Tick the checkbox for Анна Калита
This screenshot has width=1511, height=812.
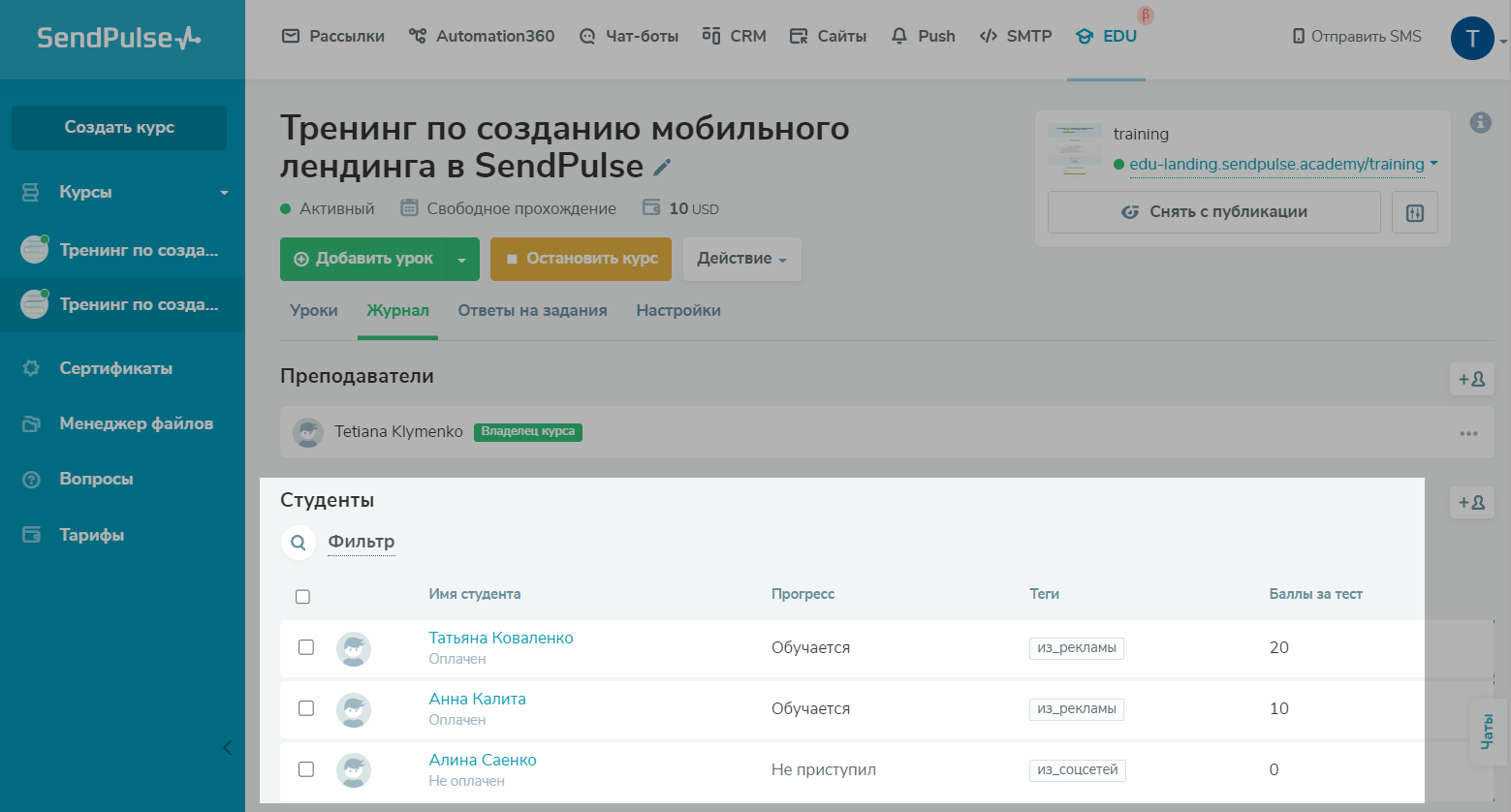[306, 708]
